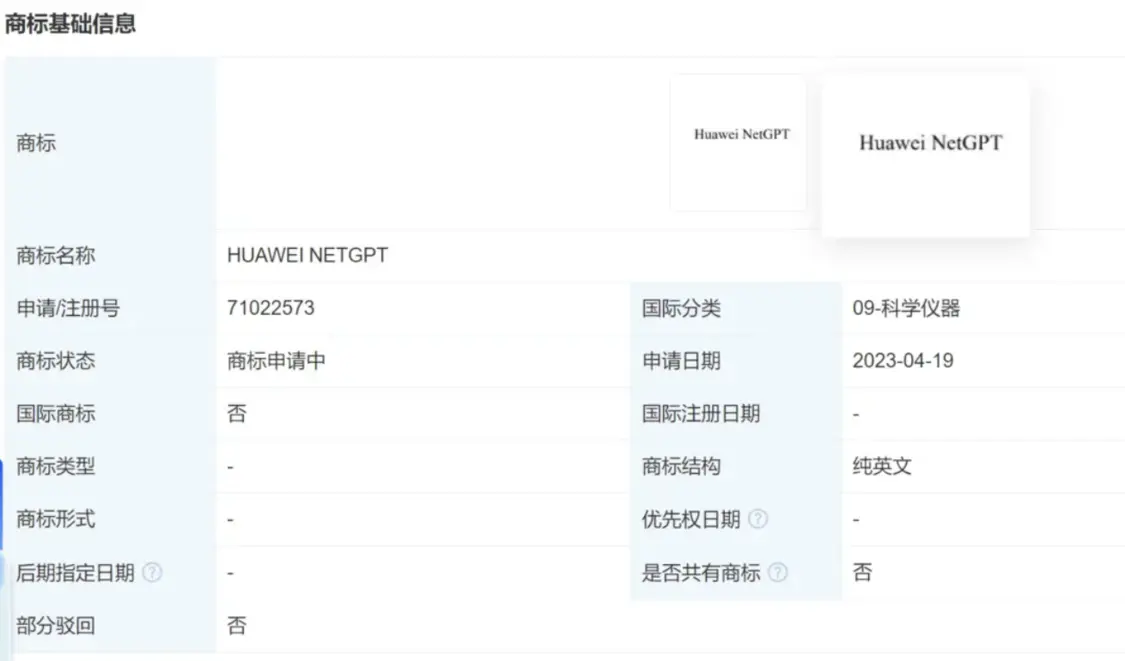Click help icon next to 优先权日期

759,519
